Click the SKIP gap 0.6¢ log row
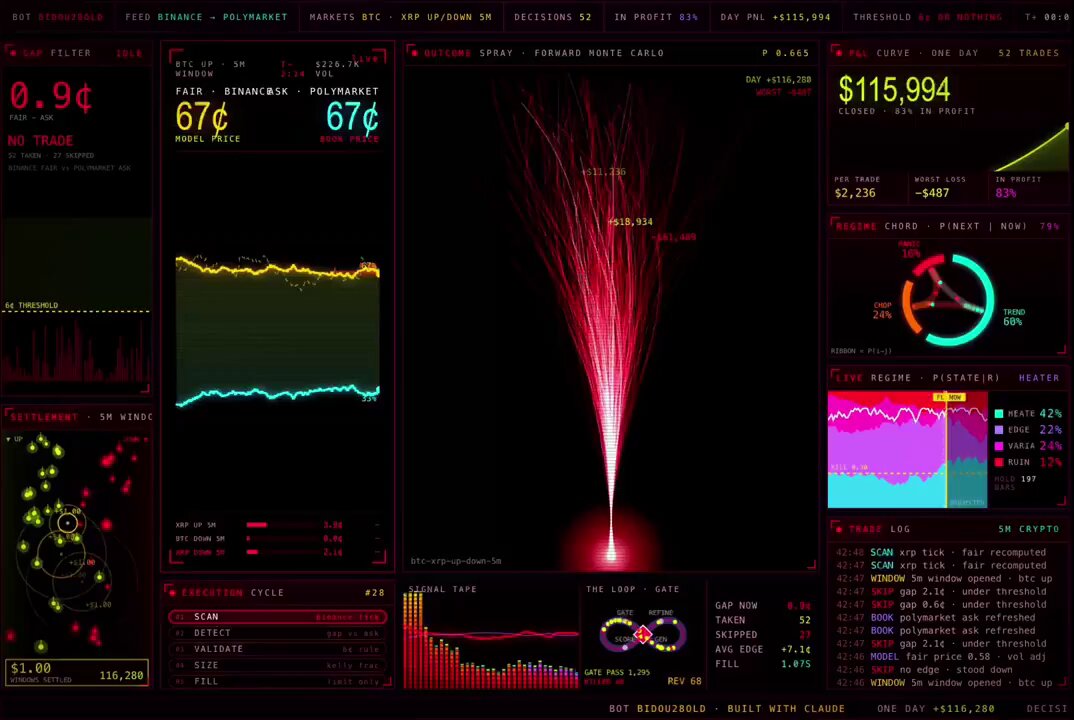Screen dimensions: 1074x720 (x=942, y=604)
